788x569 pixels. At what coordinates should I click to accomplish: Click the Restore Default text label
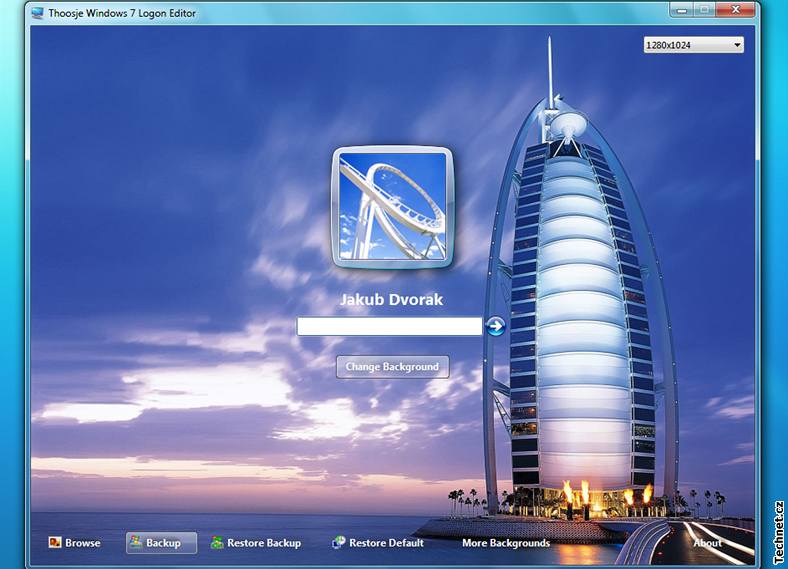pyautogui.click(x=386, y=543)
